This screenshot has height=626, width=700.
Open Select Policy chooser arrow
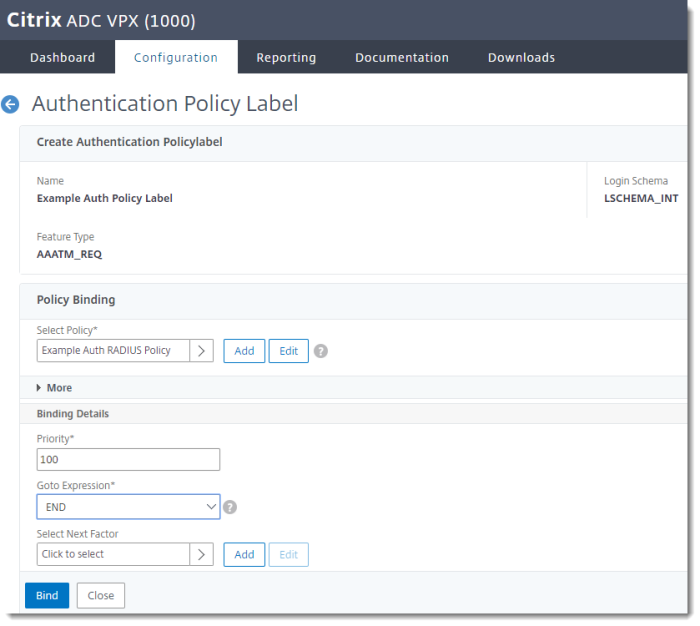tap(201, 351)
